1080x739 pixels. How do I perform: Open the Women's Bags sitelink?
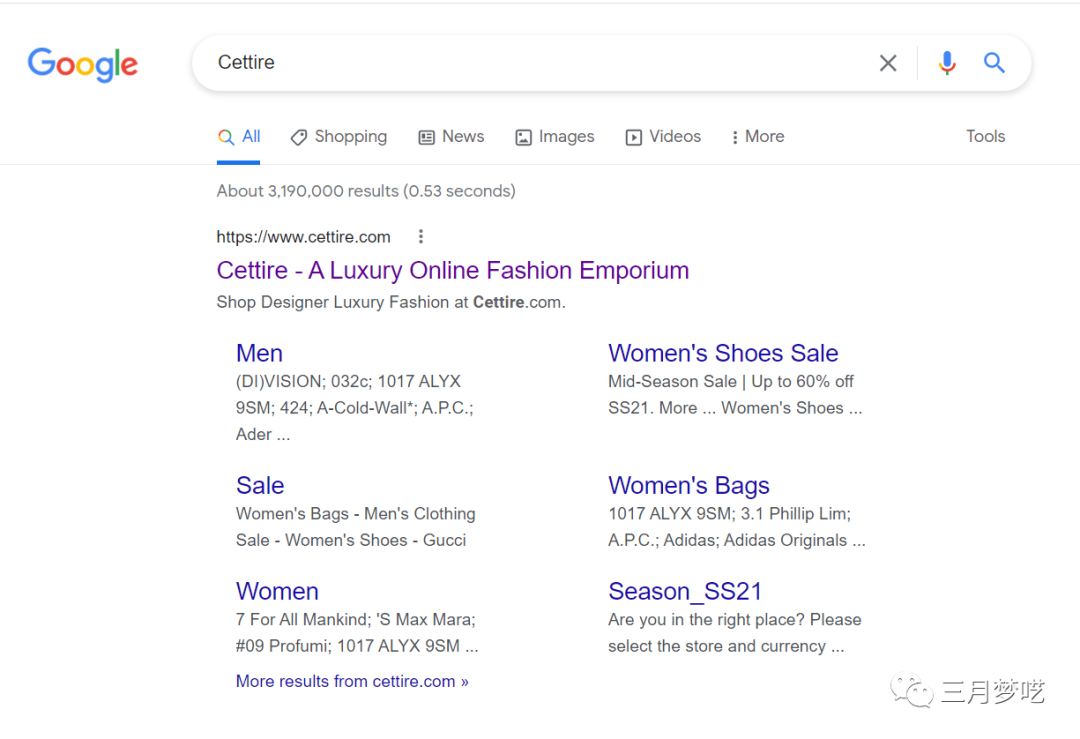(x=688, y=485)
